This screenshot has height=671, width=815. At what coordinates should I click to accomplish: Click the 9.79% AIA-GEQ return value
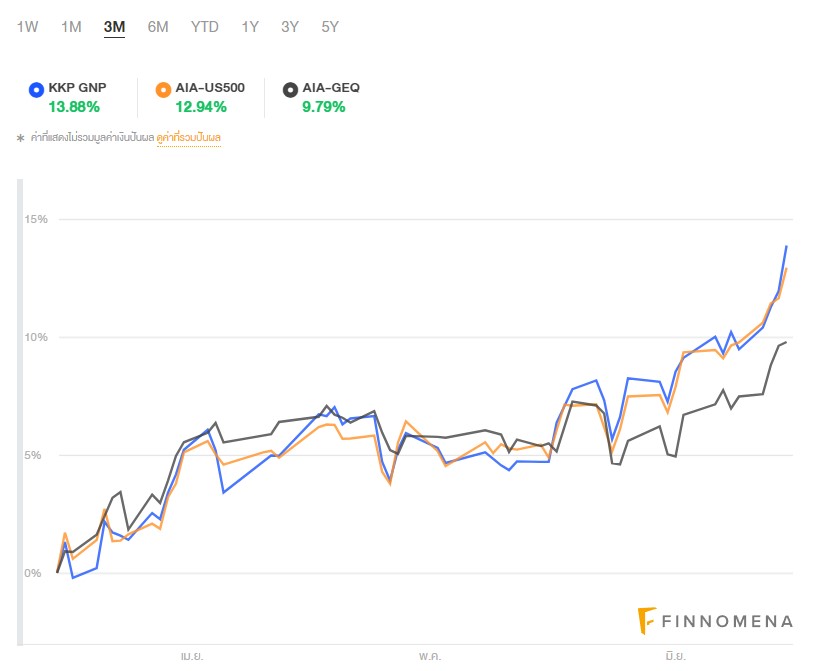323,106
